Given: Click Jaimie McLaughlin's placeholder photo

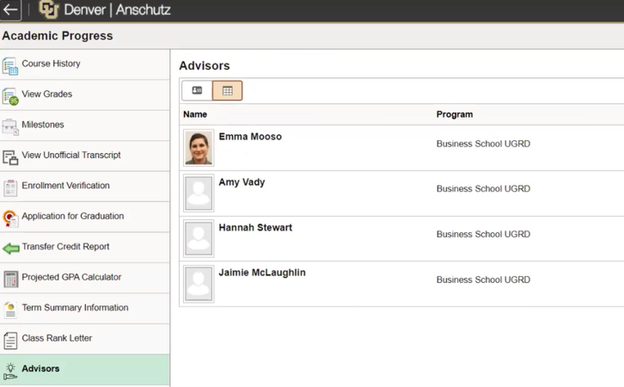Looking at the screenshot, I should [x=199, y=284].
